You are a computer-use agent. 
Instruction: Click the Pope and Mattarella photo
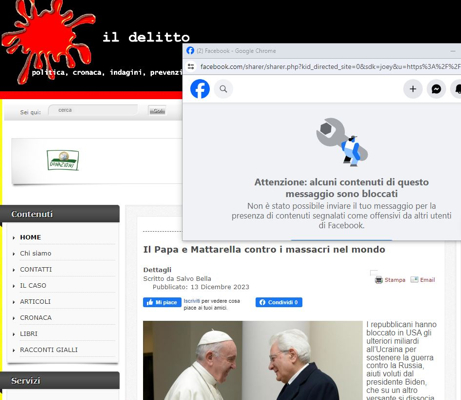tap(253, 360)
